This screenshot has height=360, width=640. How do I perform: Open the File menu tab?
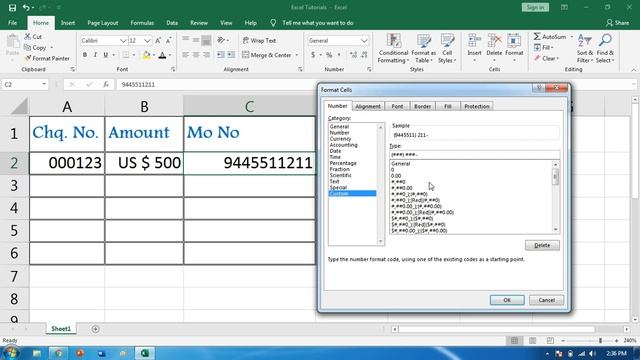pos(13,23)
